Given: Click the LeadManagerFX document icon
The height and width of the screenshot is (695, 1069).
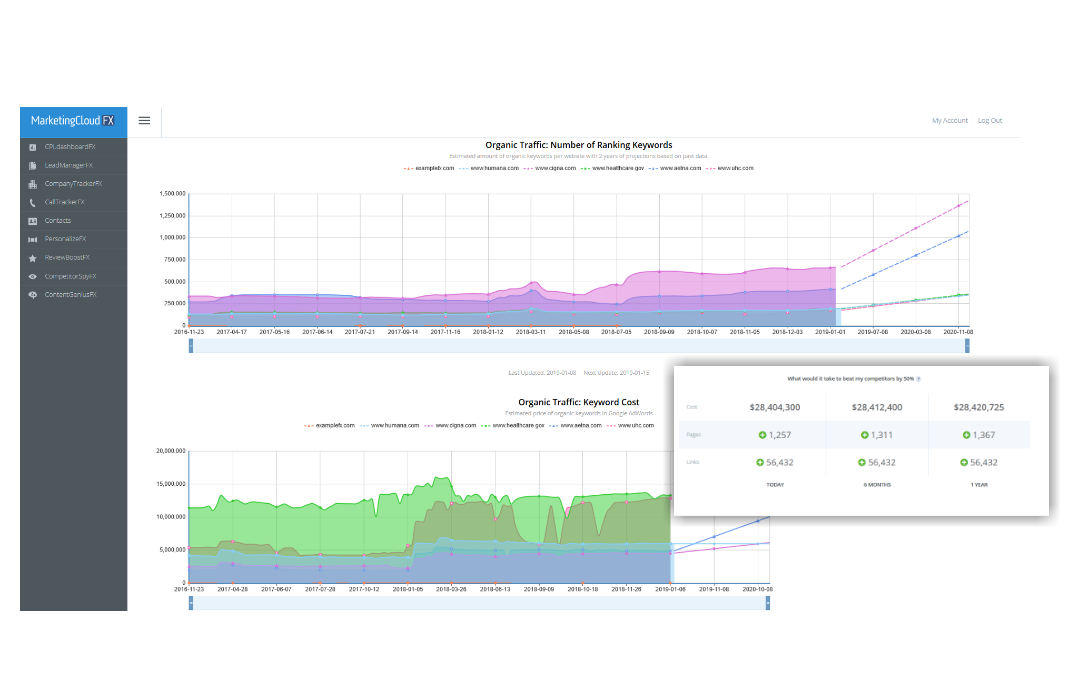Looking at the screenshot, I should pos(32,166).
